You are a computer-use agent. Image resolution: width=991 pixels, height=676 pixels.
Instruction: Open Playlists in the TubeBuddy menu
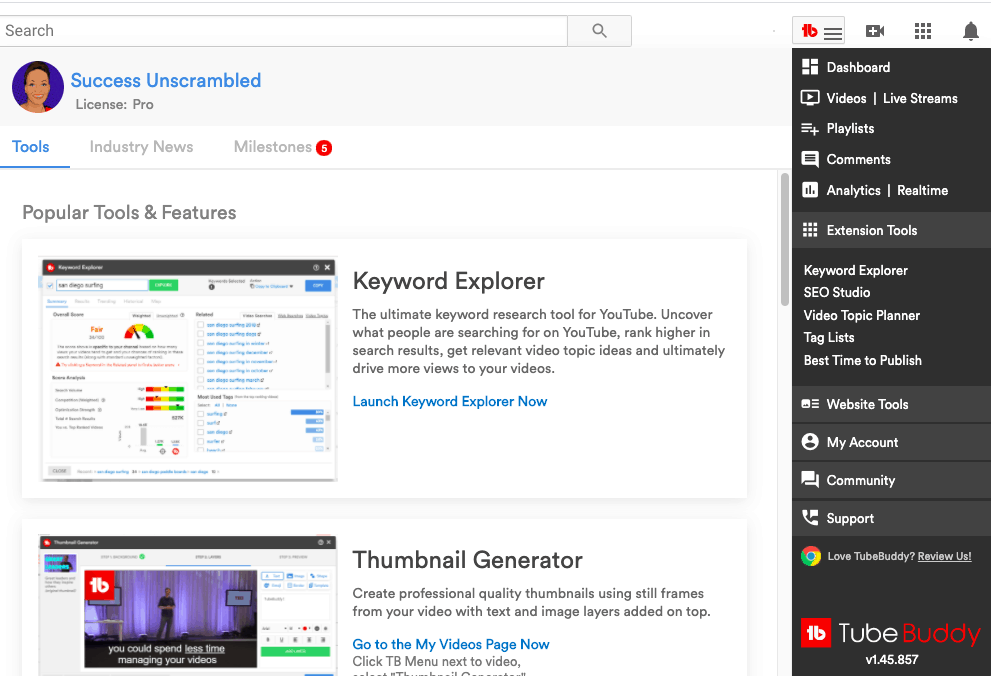(x=850, y=128)
